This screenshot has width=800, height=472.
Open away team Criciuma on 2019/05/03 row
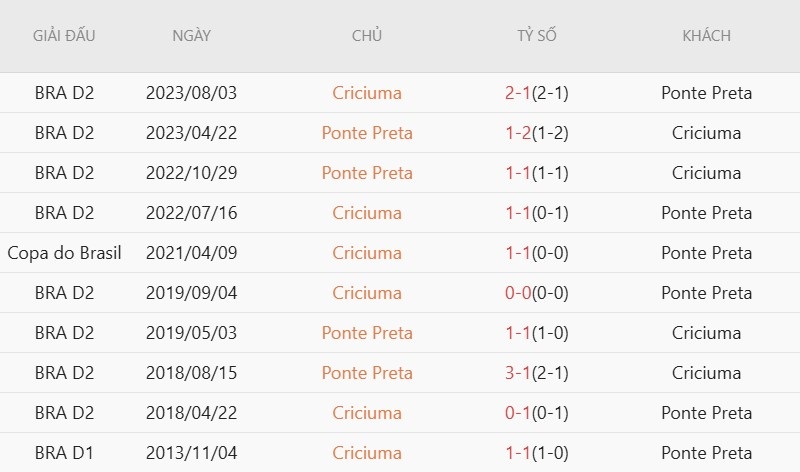point(707,333)
